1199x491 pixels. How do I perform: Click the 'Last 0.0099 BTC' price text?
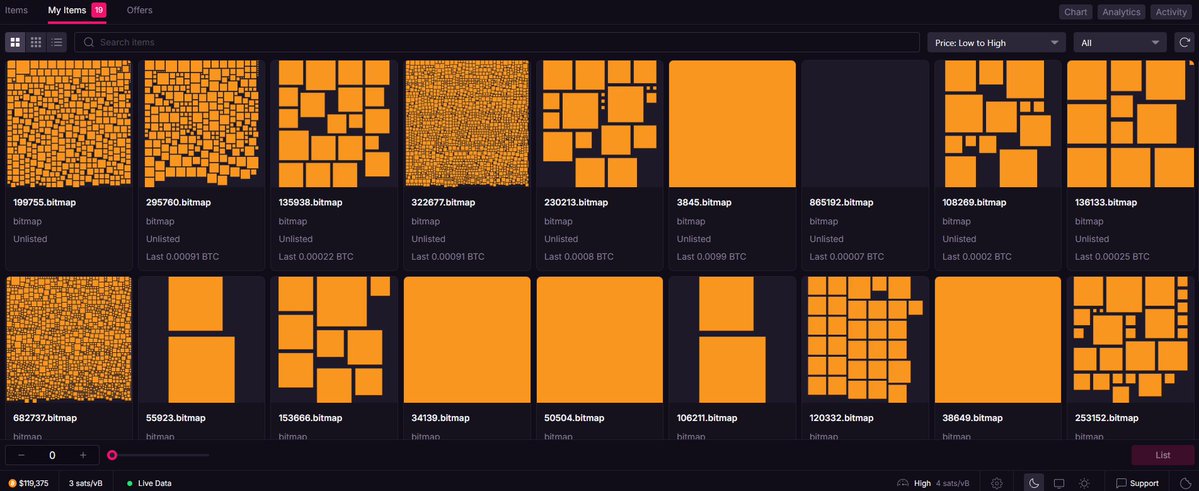(x=711, y=257)
